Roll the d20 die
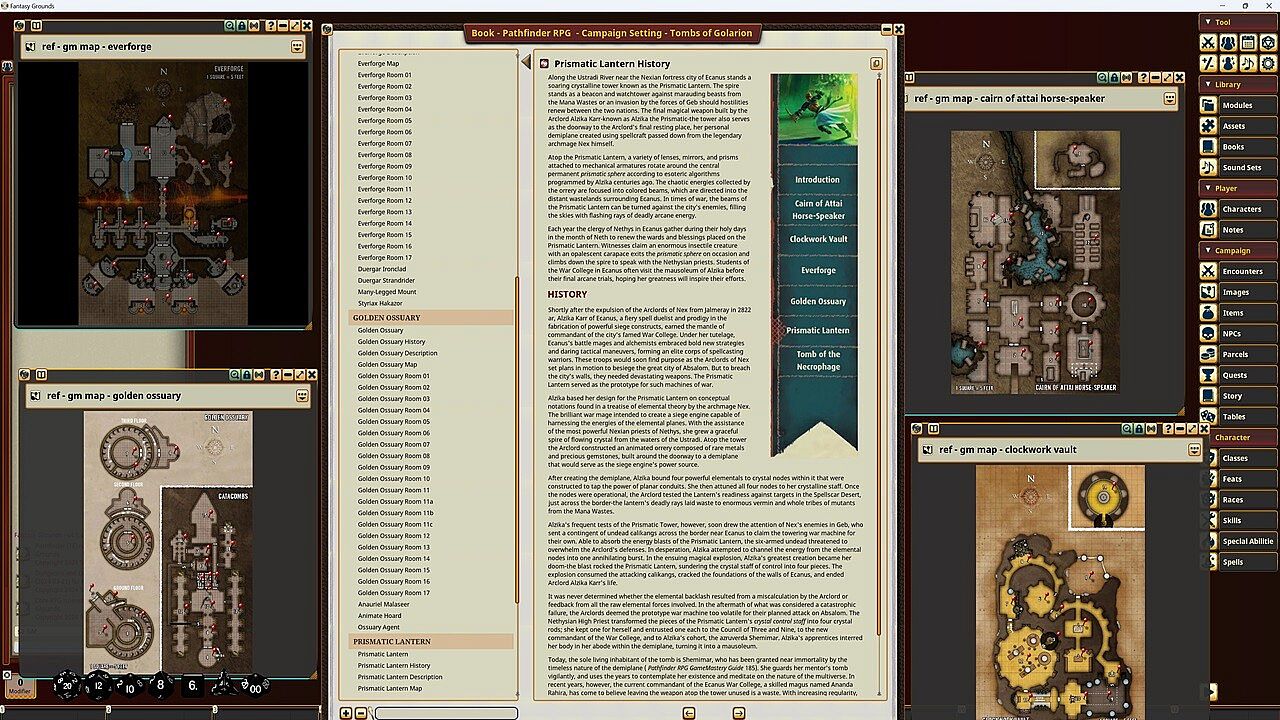Screen dimensions: 1280x720 click(x=68, y=686)
